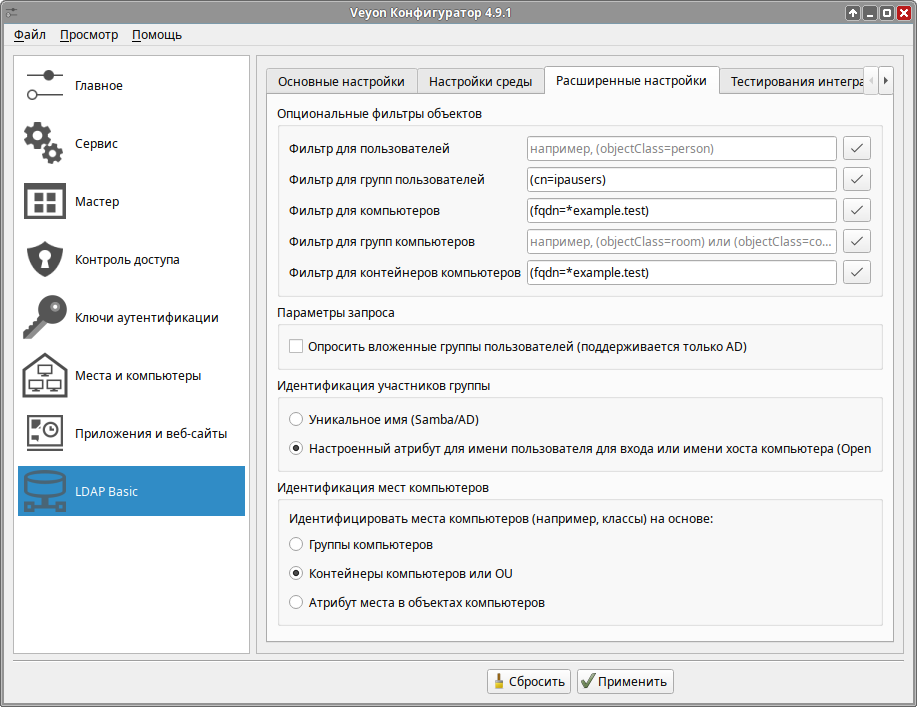
Task: Select the LDAP Basic label
Action: pyautogui.click(x=106, y=491)
